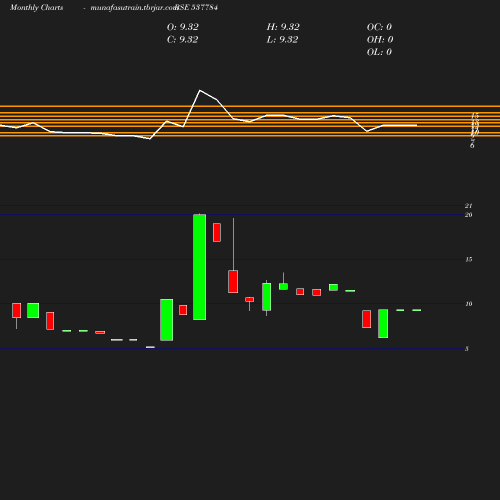Click the peak of the white line chart
This screenshot has width=500, height=500.
[200, 90]
